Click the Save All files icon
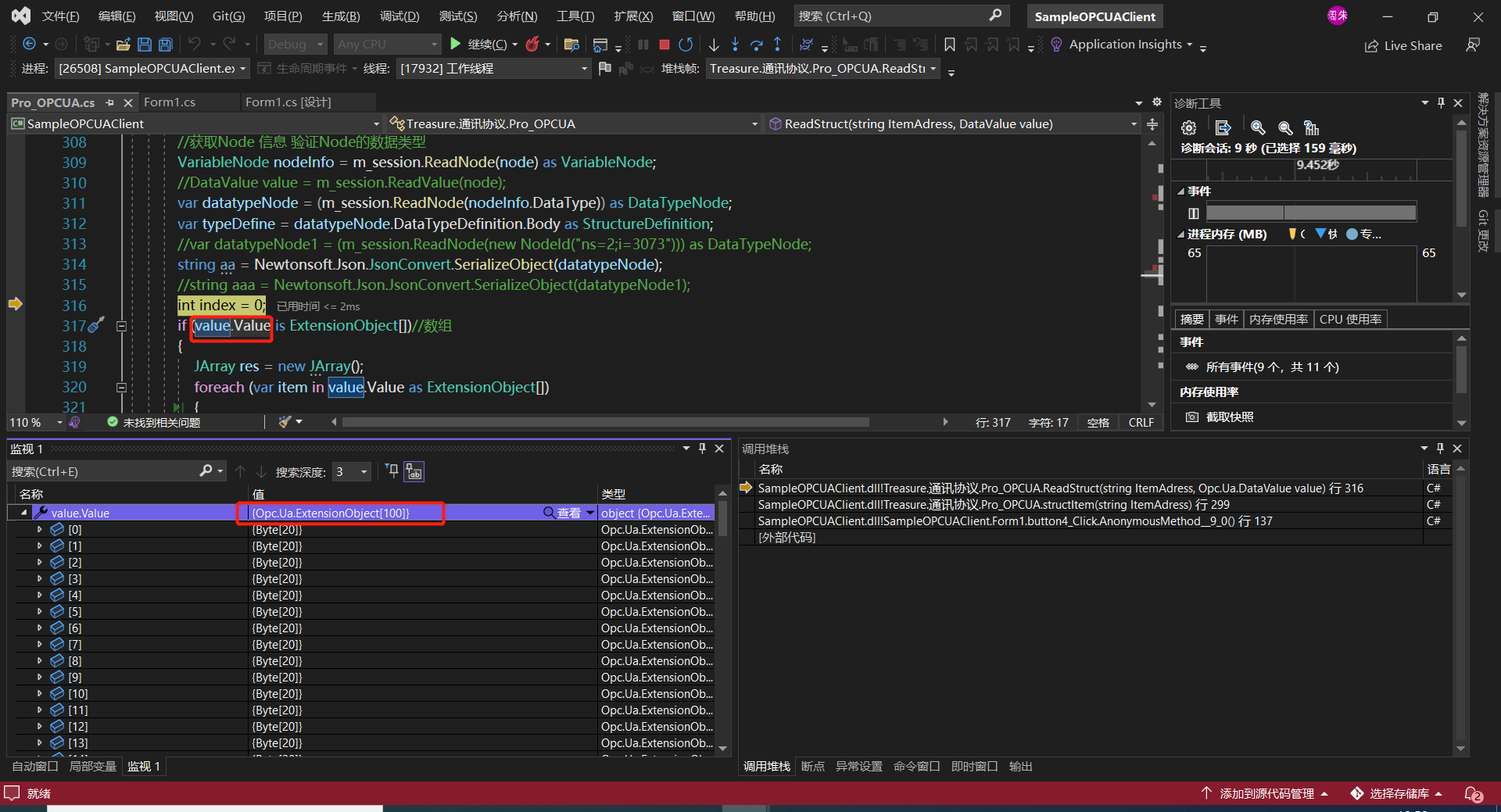This screenshot has width=1501, height=812. [165, 45]
